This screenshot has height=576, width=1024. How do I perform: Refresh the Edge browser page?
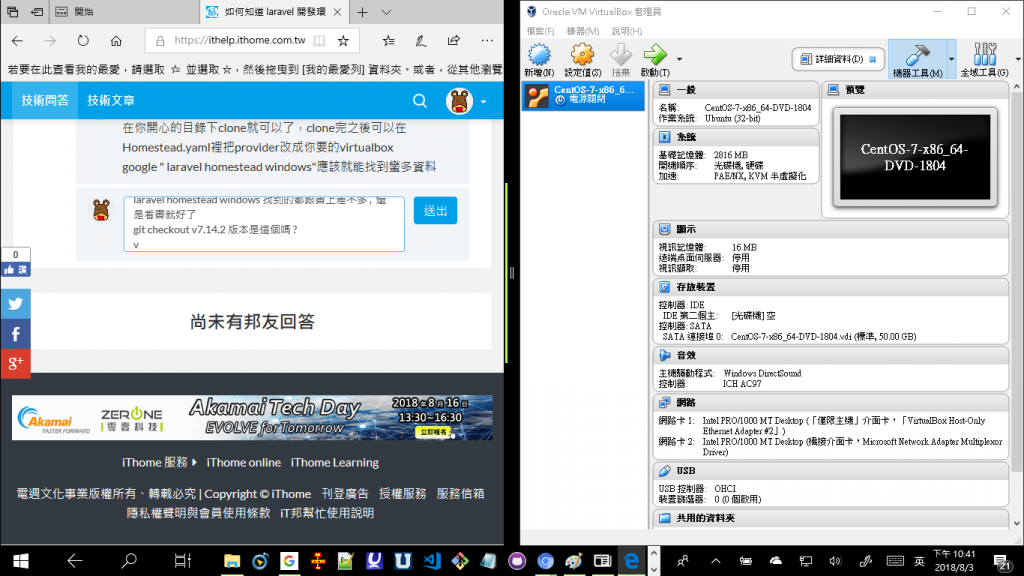[x=83, y=40]
